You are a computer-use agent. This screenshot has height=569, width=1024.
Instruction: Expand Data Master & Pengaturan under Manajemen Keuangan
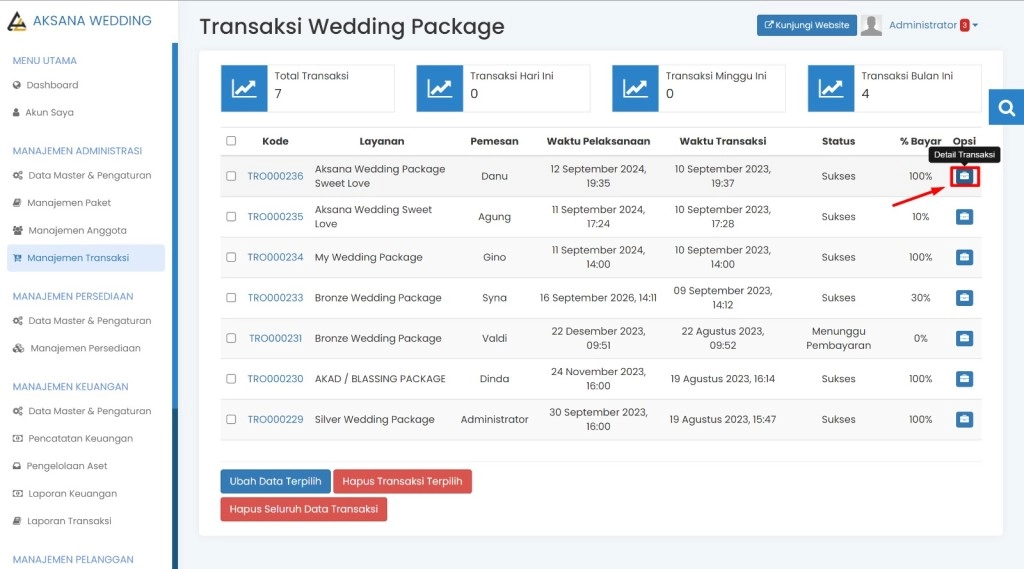[89, 411]
